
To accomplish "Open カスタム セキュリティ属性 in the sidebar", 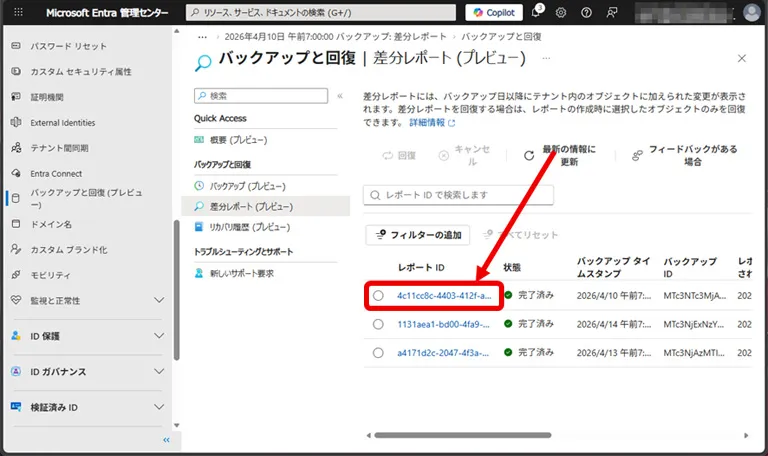I will click(81, 72).
